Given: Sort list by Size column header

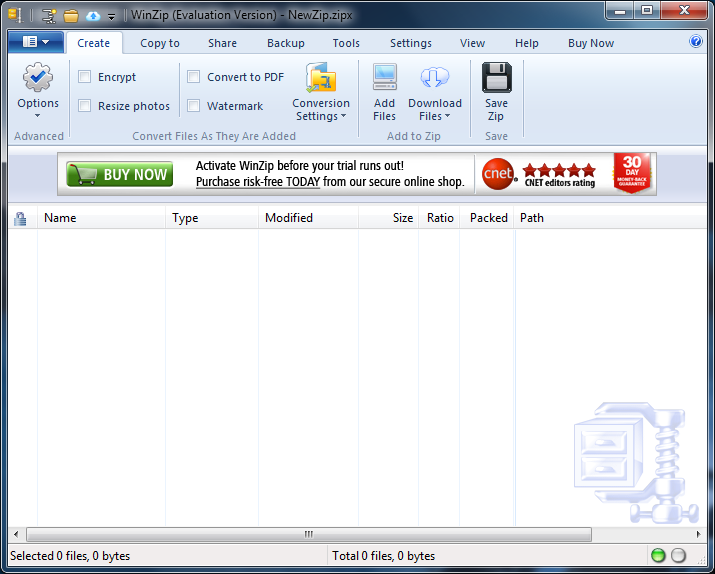Looking at the screenshot, I should (389, 218).
